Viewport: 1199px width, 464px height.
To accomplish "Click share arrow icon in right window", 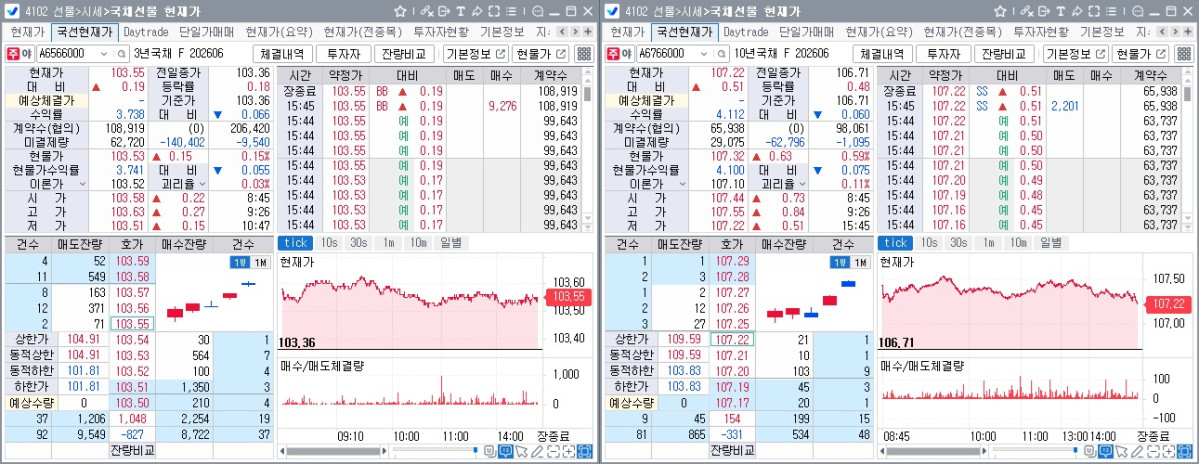I will click(x=1077, y=11).
